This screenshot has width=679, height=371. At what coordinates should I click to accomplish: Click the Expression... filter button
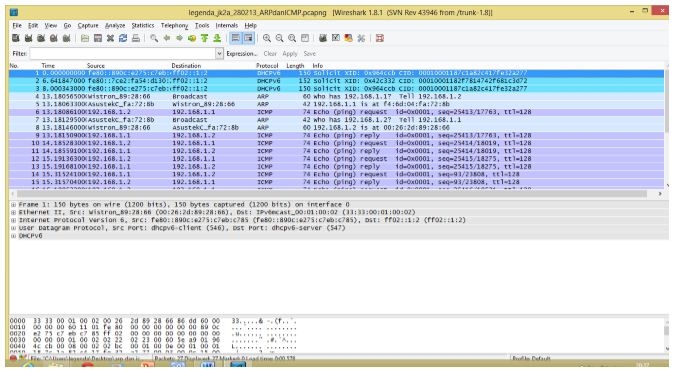point(241,54)
